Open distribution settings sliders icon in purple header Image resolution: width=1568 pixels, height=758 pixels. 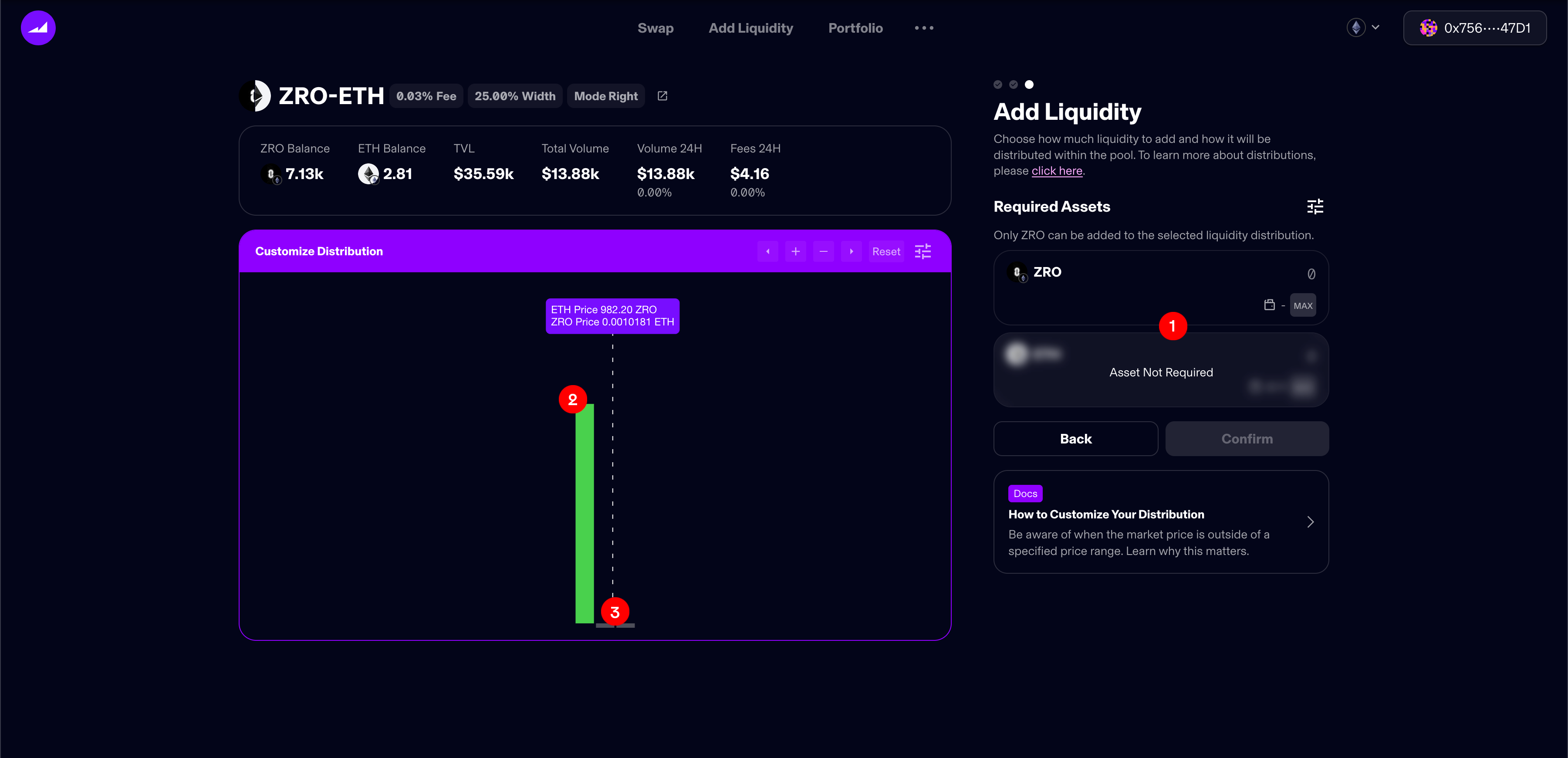point(923,251)
